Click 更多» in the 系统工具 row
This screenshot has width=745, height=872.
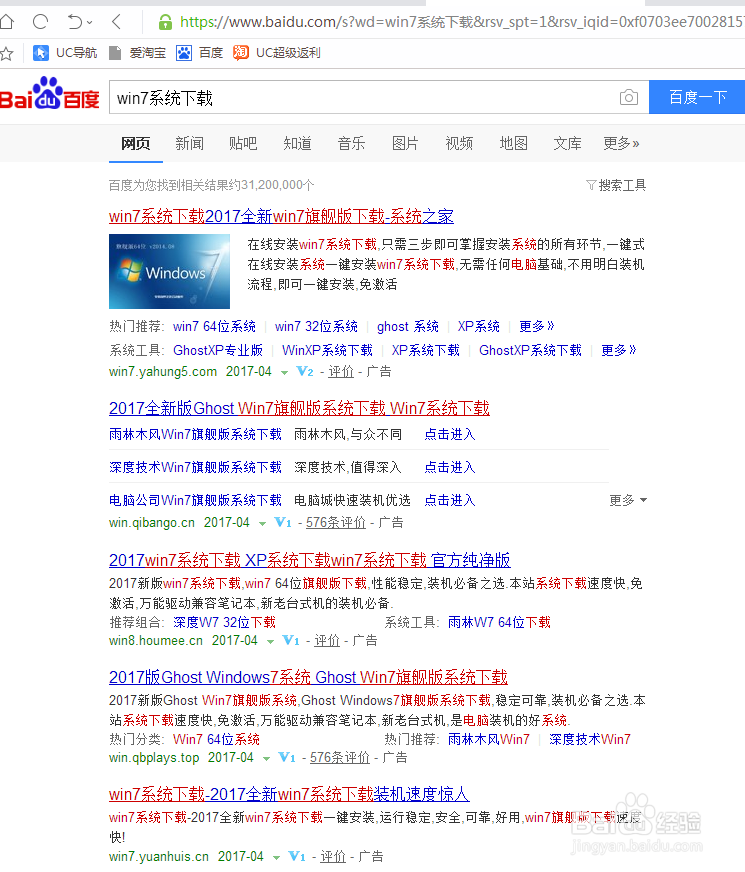coord(619,350)
